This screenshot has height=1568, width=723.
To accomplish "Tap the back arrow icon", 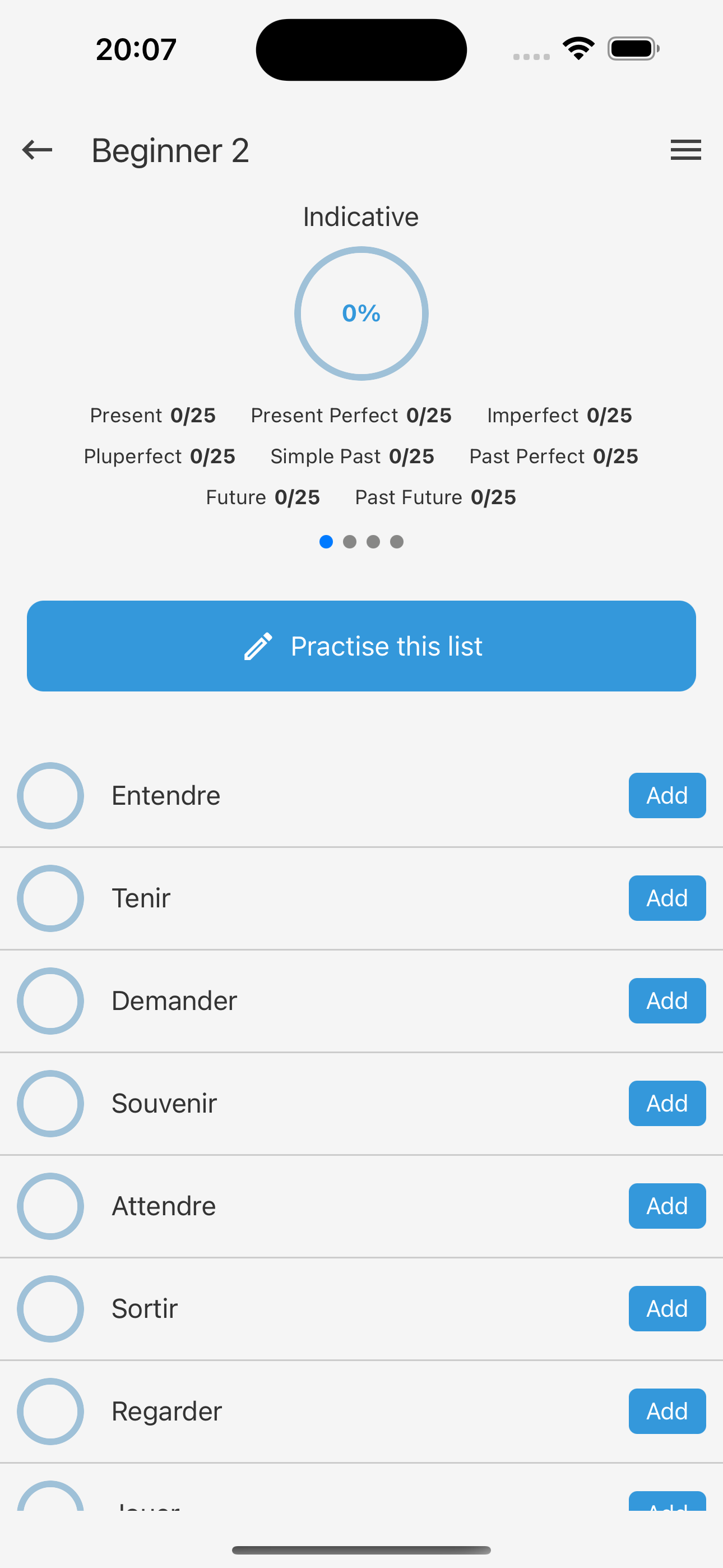I will [37, 150].
